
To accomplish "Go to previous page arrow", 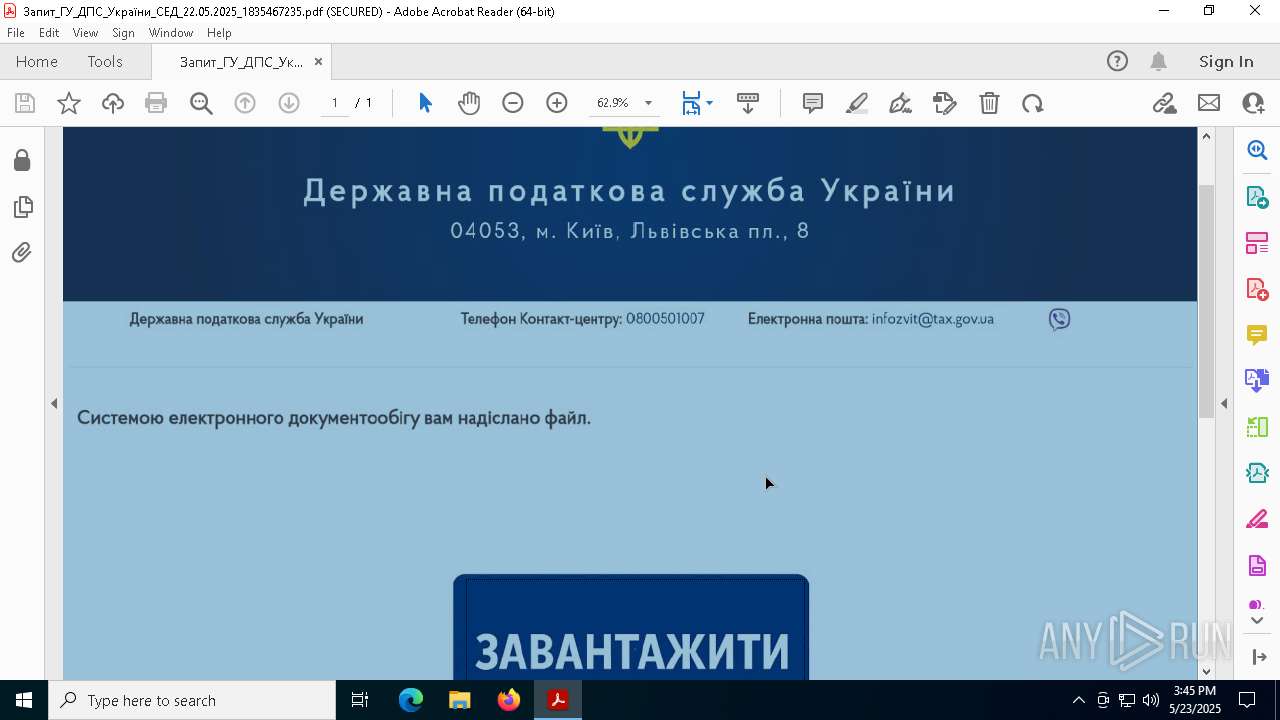I will (245, 103).
